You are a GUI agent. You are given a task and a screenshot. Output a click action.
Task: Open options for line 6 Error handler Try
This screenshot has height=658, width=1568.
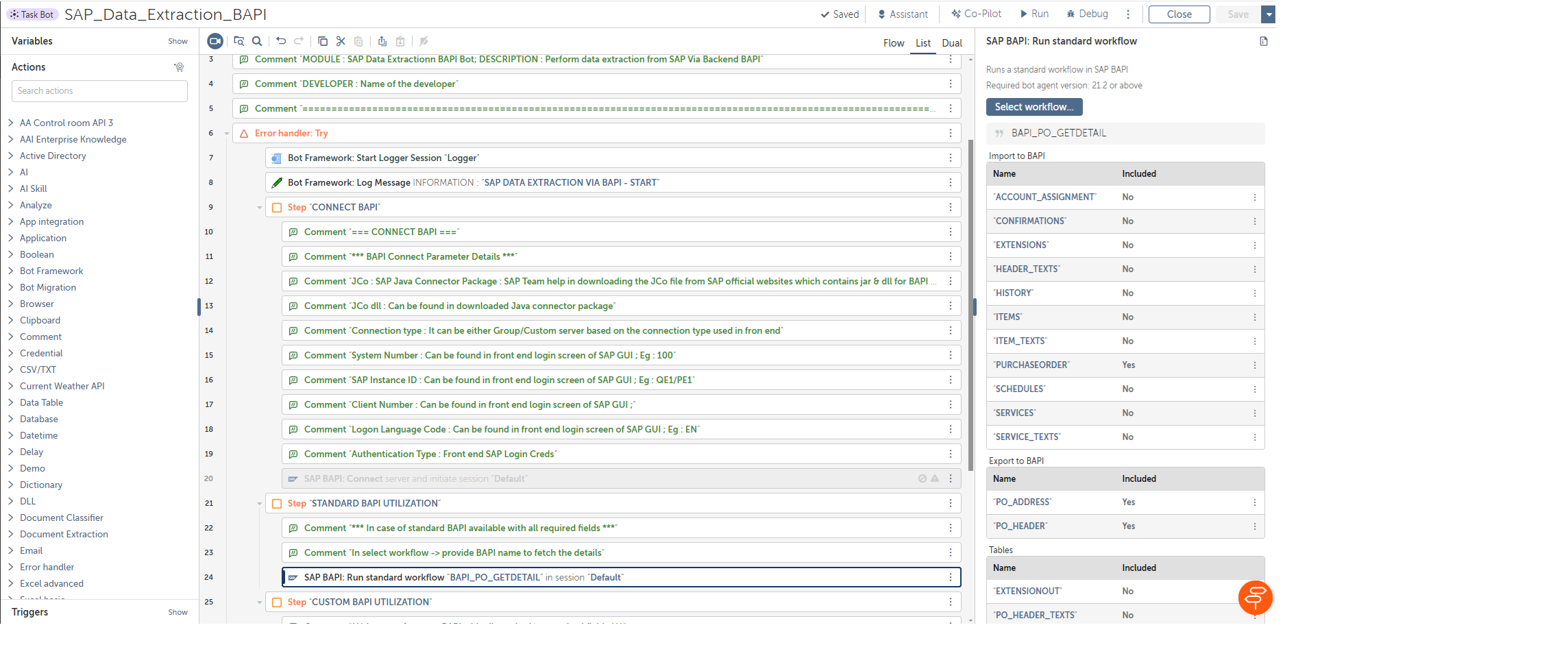tap(951, 133)
